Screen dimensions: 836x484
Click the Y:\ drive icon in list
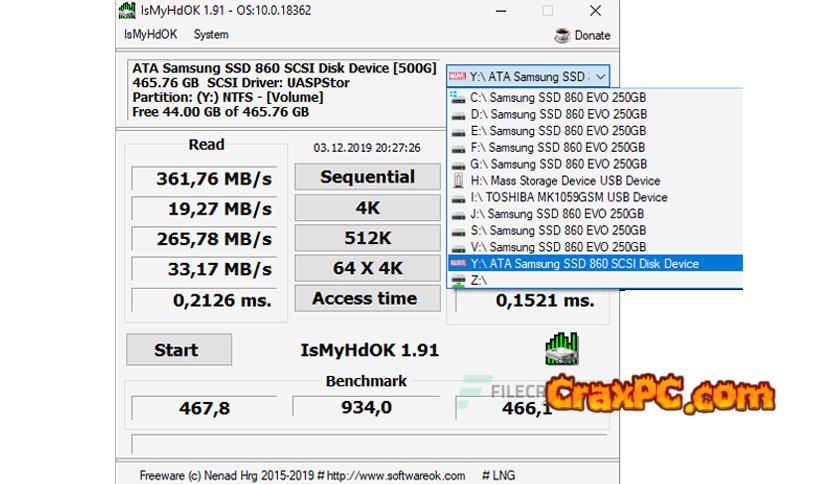(458, 263)
